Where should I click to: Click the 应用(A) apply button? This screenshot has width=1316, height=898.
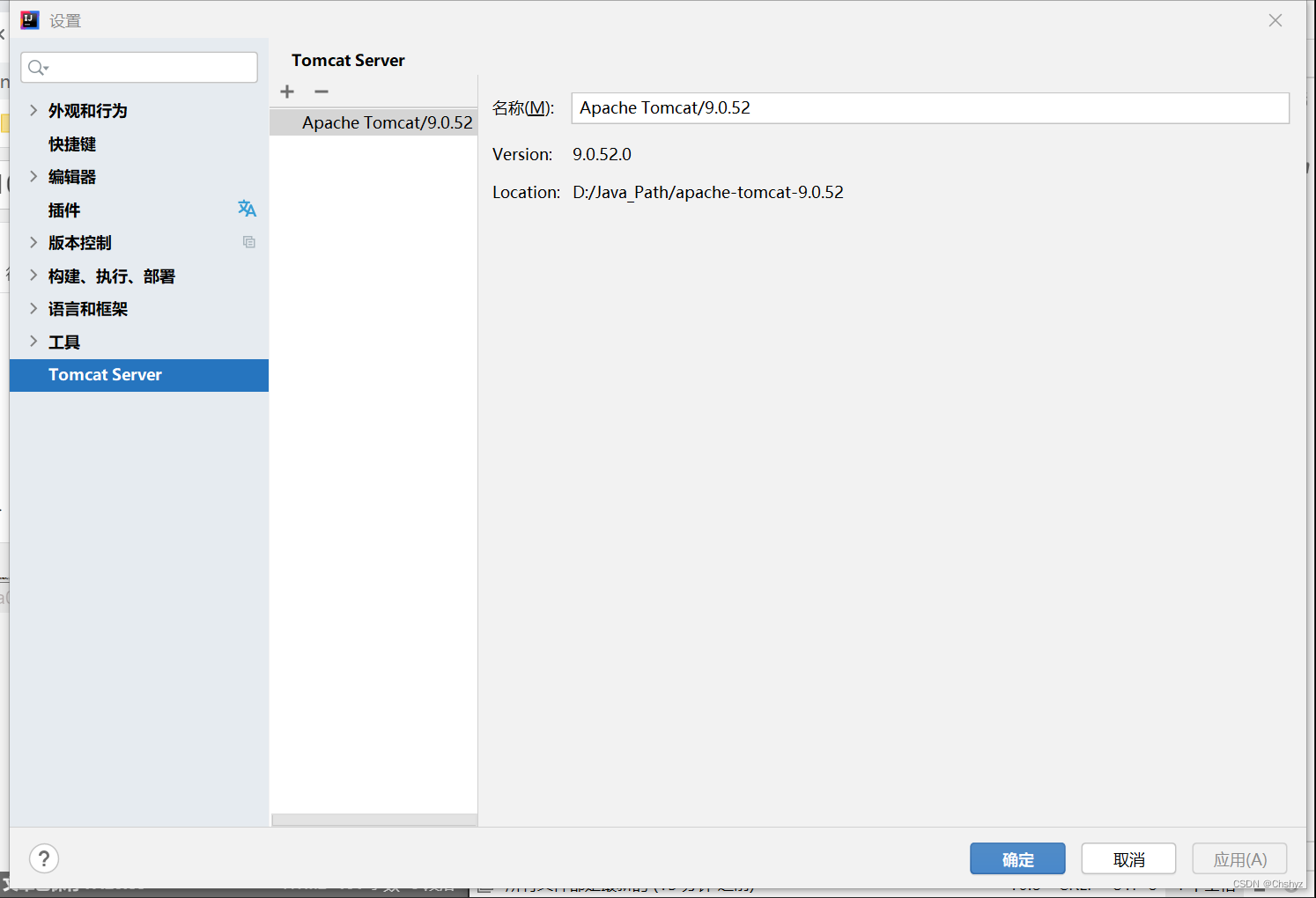click(1239, 859)
